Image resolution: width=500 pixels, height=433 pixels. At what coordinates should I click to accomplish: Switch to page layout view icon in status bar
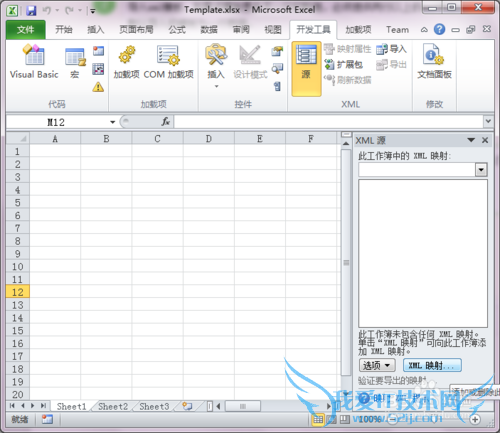point(331,419)
